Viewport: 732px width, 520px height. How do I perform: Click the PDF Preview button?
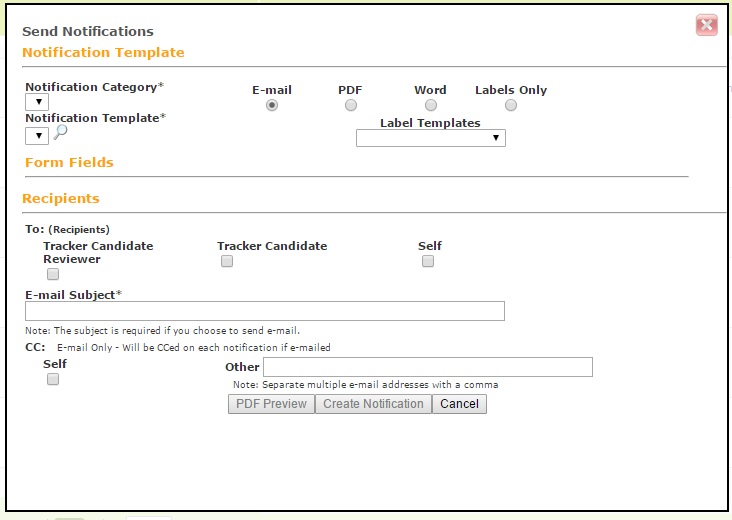click(x=271, y=404)
